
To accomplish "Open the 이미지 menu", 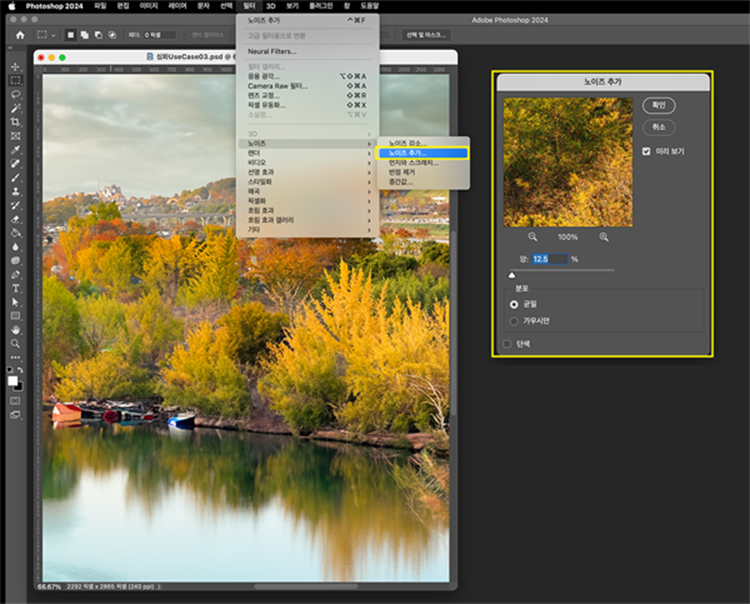I will point(148,6).
